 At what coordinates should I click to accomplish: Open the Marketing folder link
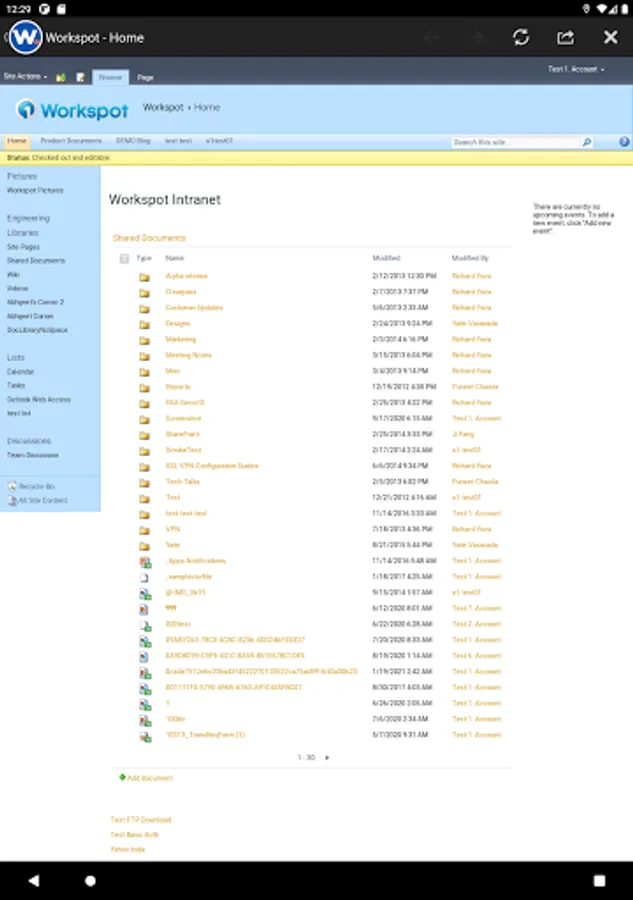tap(180, 339)
